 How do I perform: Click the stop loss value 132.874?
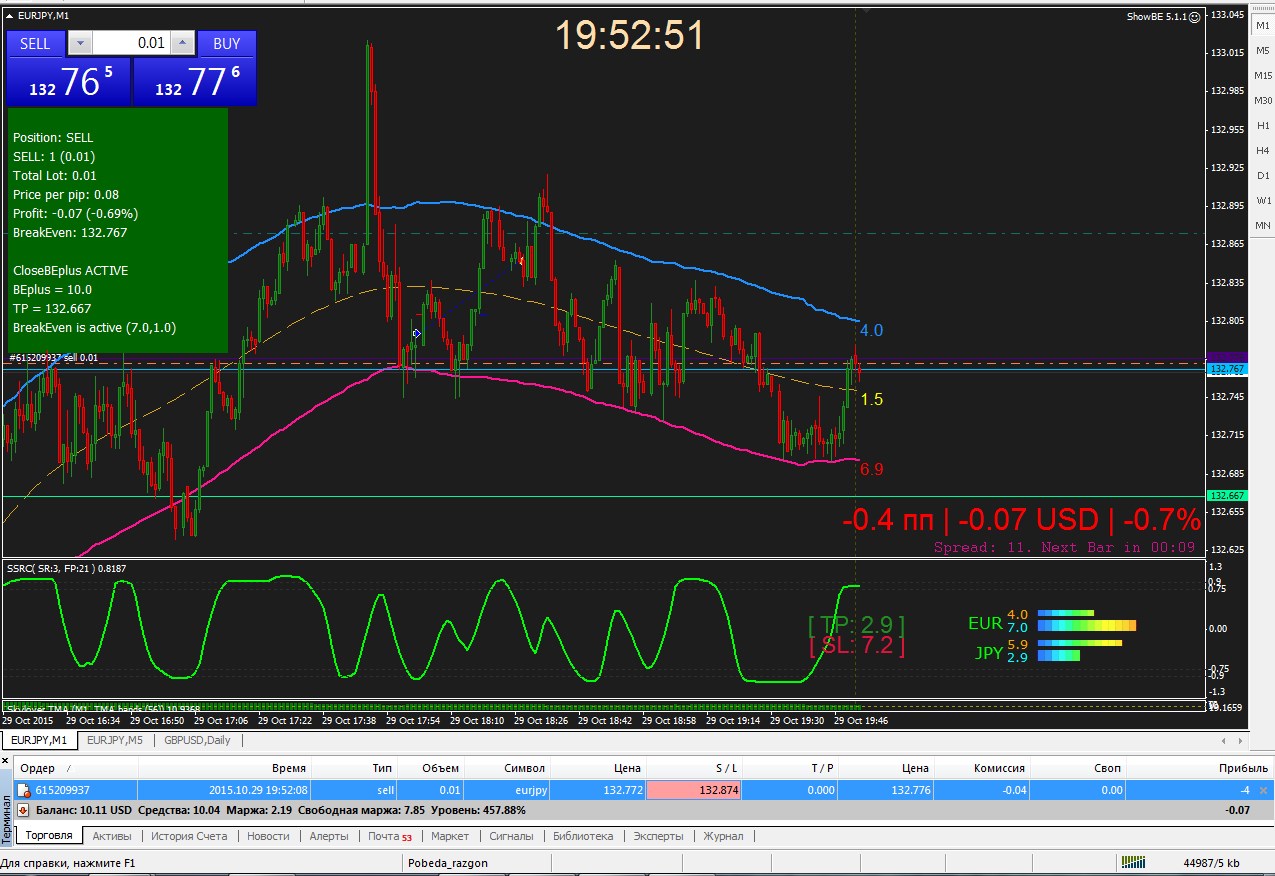(x=694, y=790)
